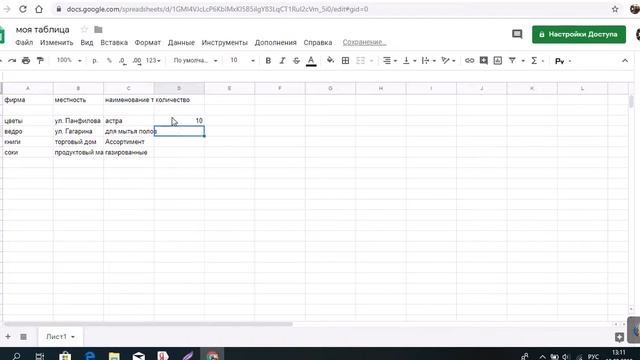Click the filter icon

[x=512, y=60]
